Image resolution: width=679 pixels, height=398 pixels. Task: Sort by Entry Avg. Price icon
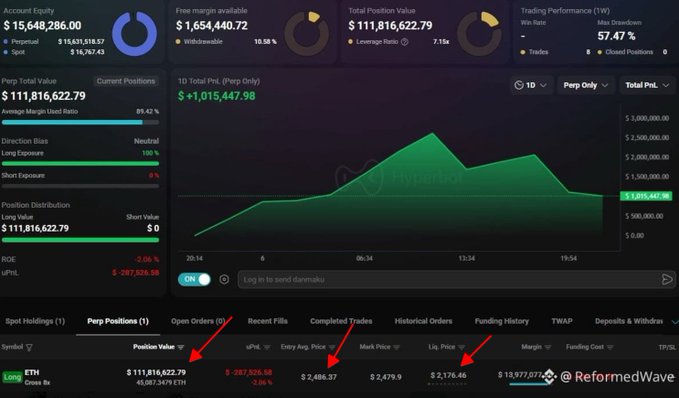coord(332,347)
